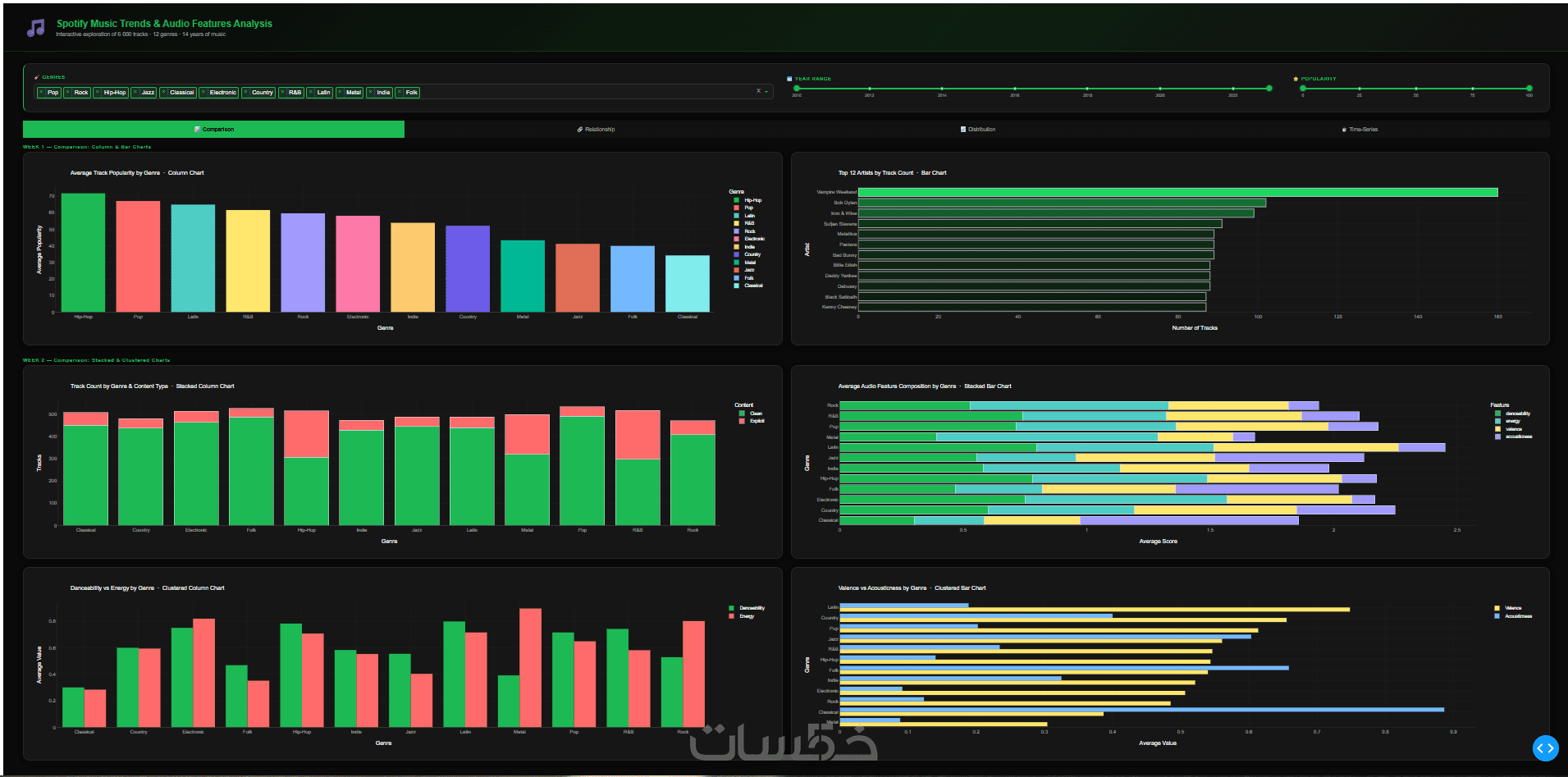Remove the Metal genre tag
This screenshot has height=777, width=1568.
click(x=340, y=93)
